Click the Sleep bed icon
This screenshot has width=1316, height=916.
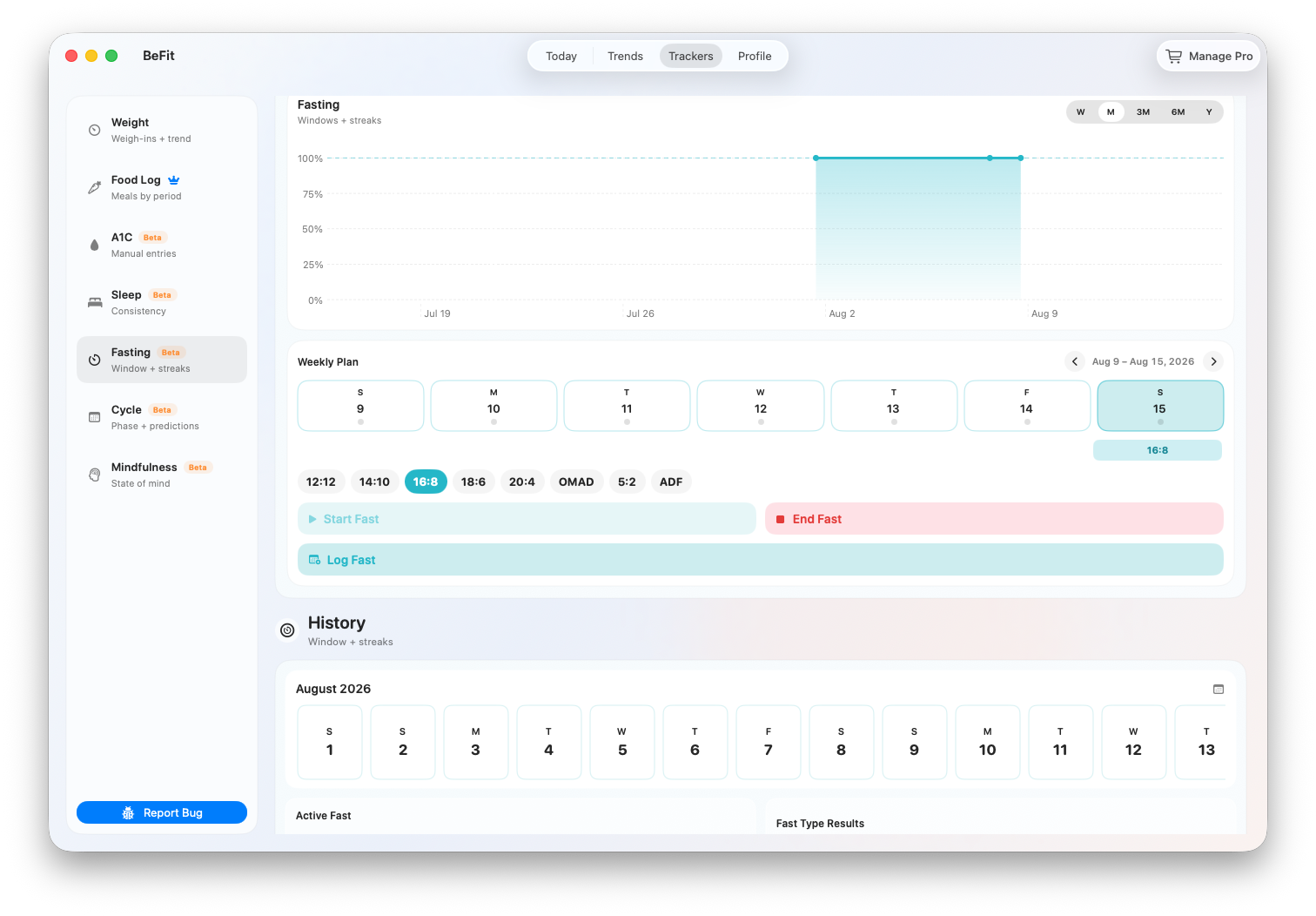(95, 302)
